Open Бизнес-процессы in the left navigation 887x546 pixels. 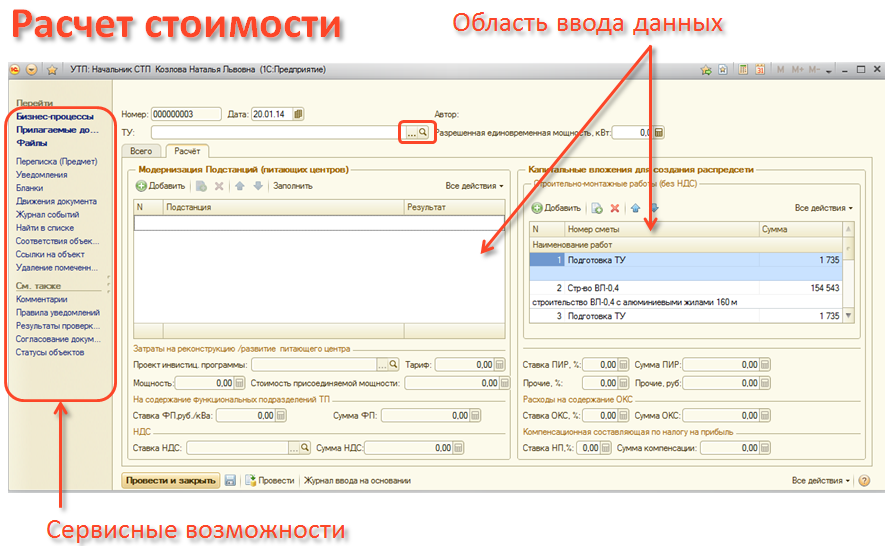coord(55,117)
